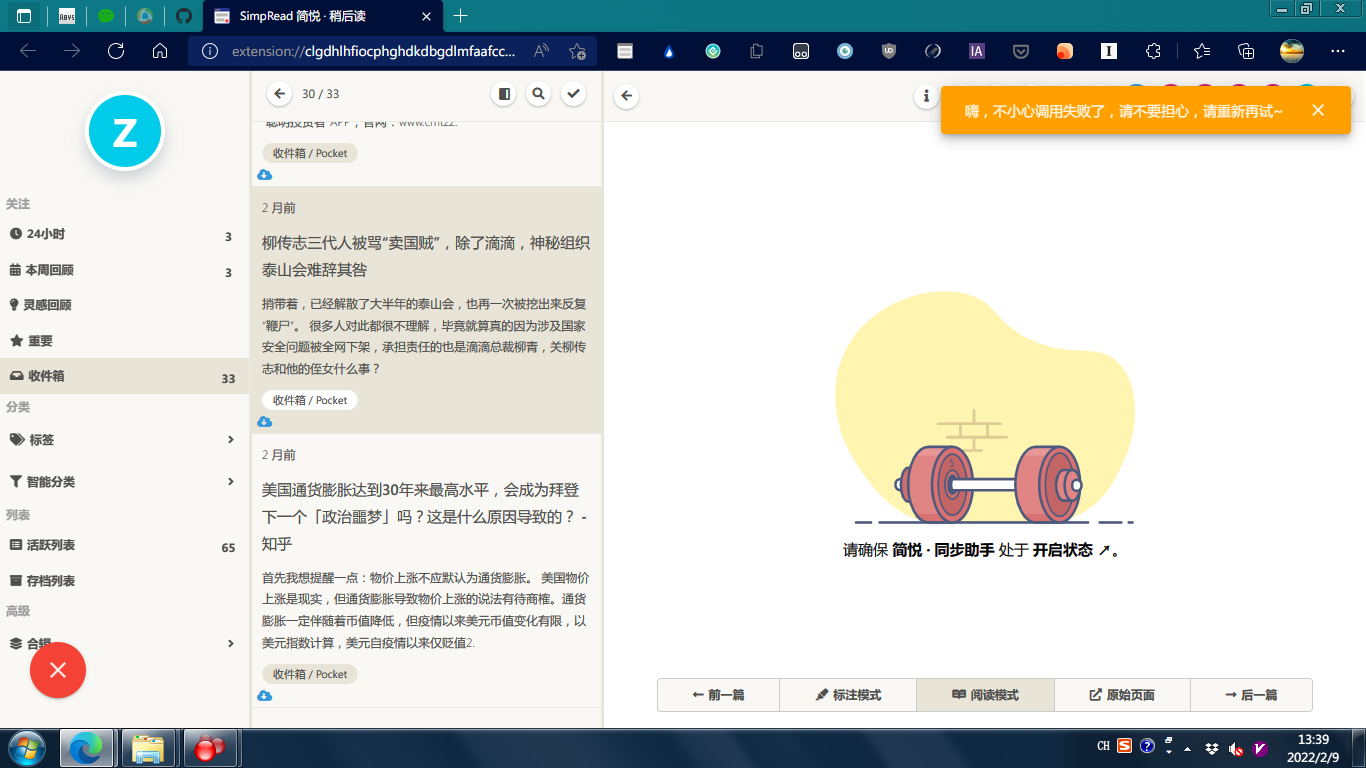Refresh the current page
1366x768 pixels.
click(115, 51)
